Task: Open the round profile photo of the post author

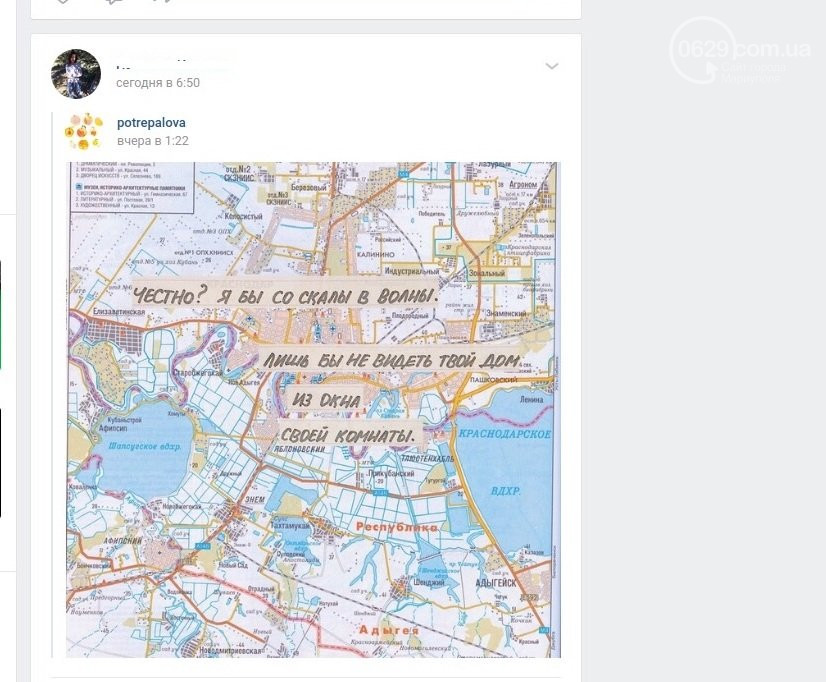Action: coord(76,74)
